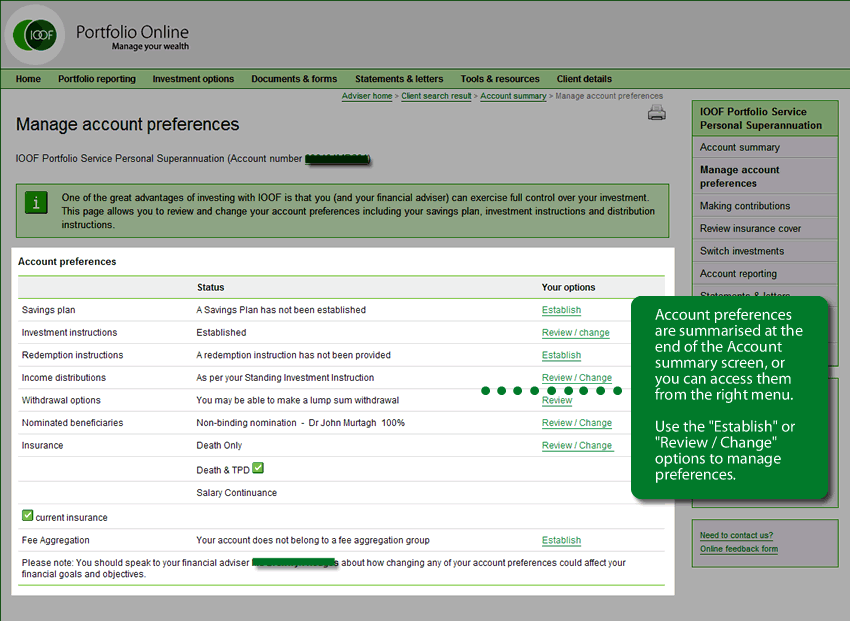Click the green info icon
The width and height of the screenshot is (850, 621).
(36, 203)
